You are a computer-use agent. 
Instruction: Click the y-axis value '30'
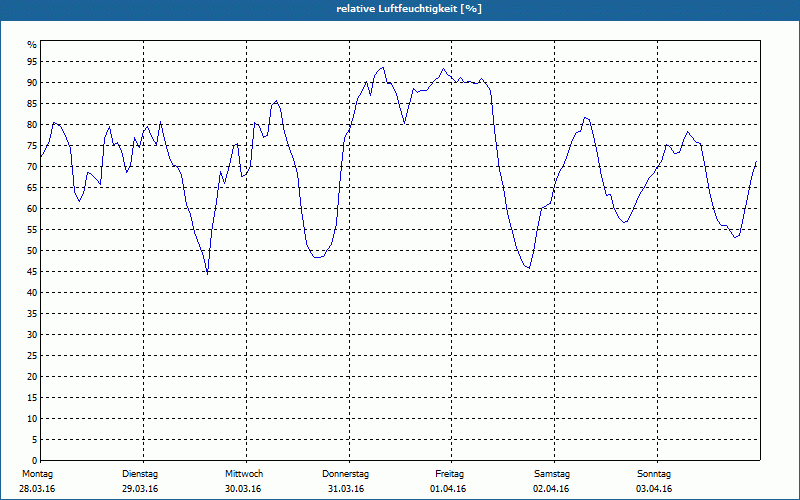(x=32, y=335)
